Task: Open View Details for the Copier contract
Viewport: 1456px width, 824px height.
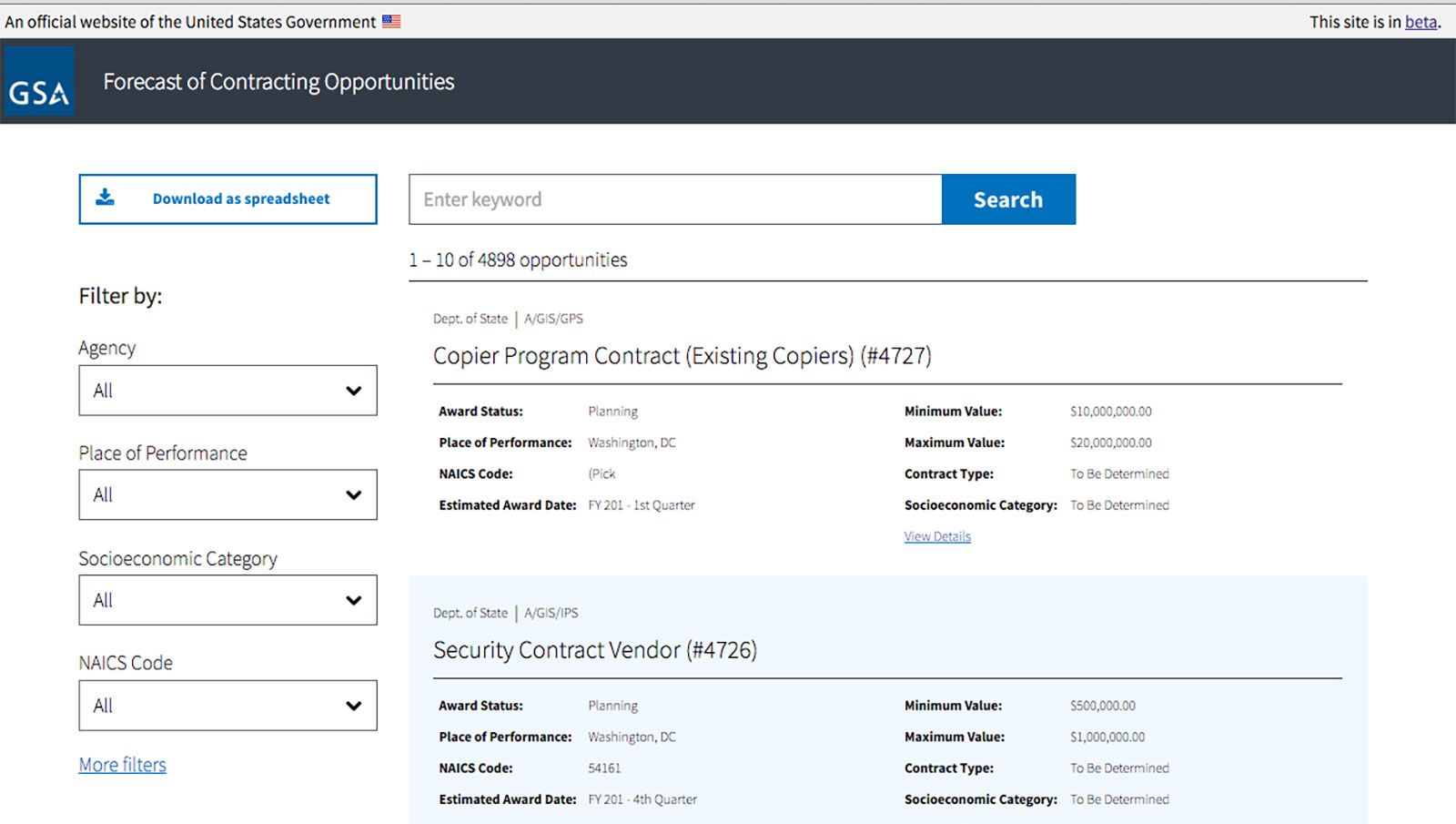Action: pos(937,536)
